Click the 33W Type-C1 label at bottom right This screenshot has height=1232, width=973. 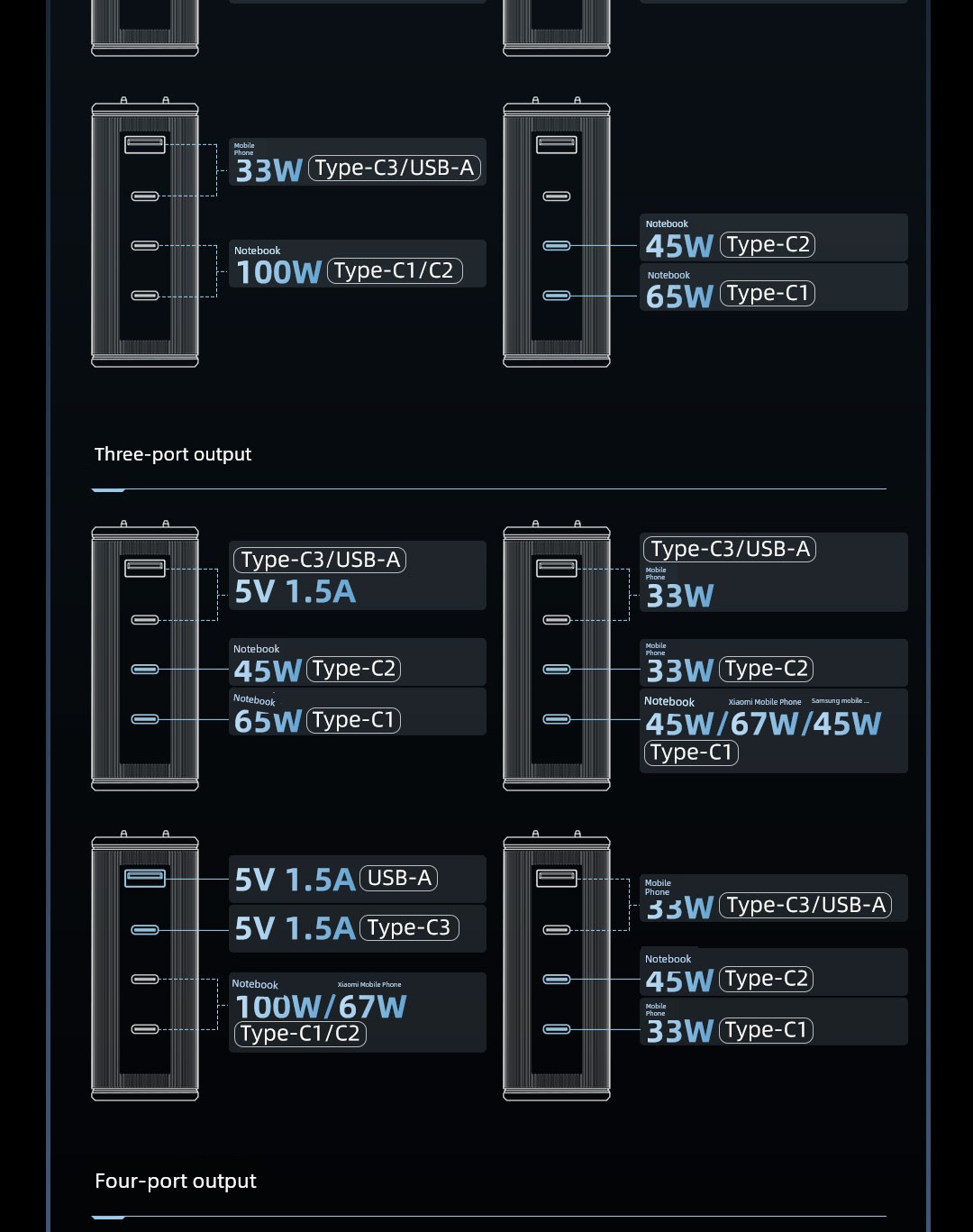point(774,1022)
